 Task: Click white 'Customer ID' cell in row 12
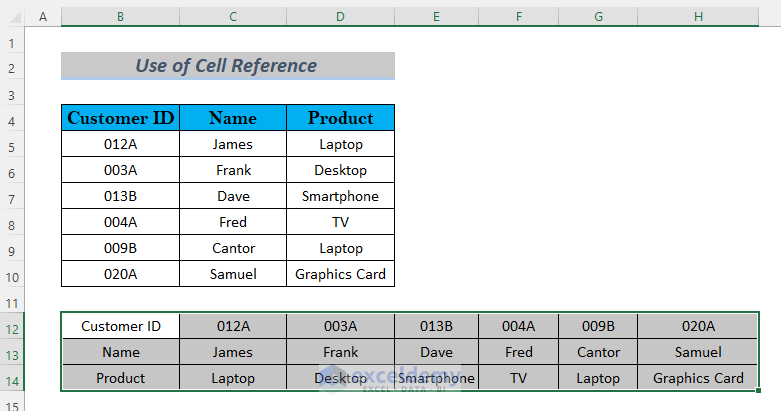tap(121, 326)
